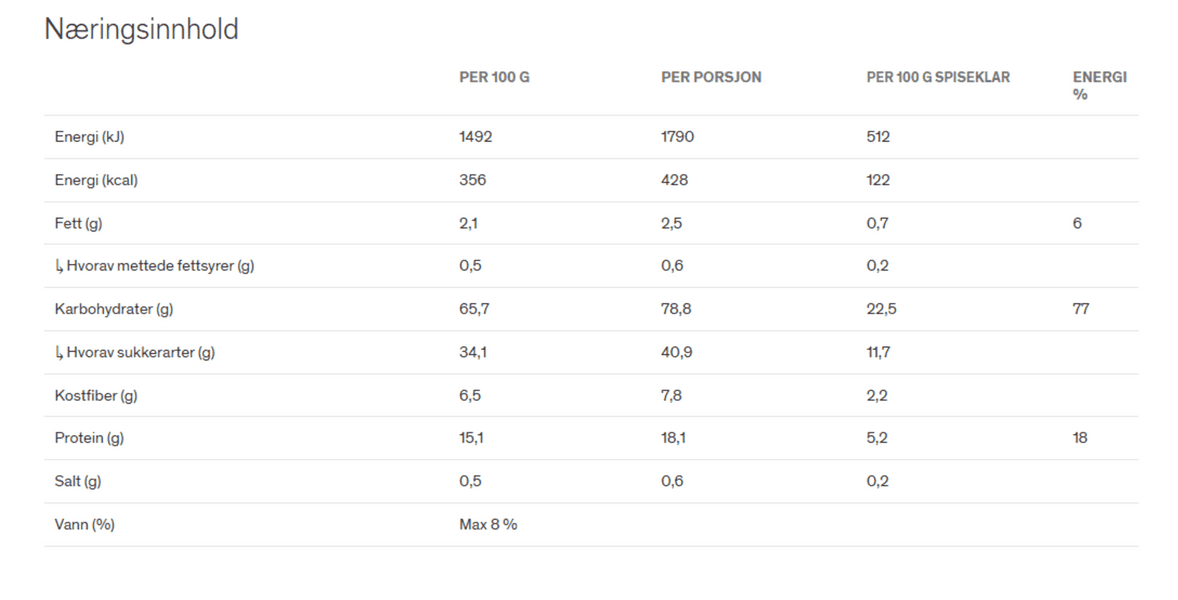Screen dimensions: 1178x600
Task: Click the ENERGI % column header
Action: [1099, 85]
